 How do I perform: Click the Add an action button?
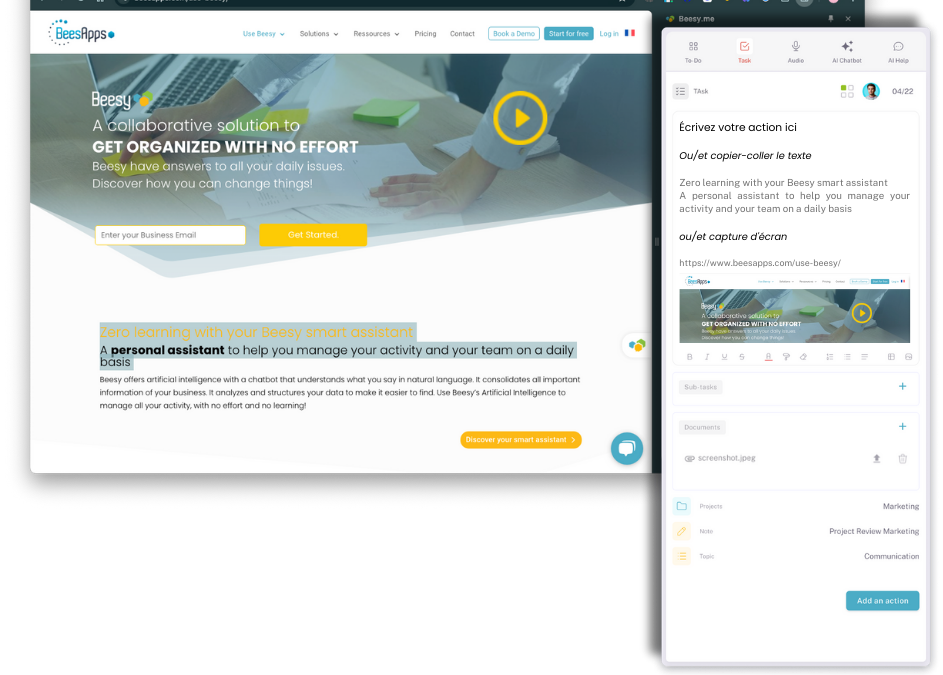882,600
